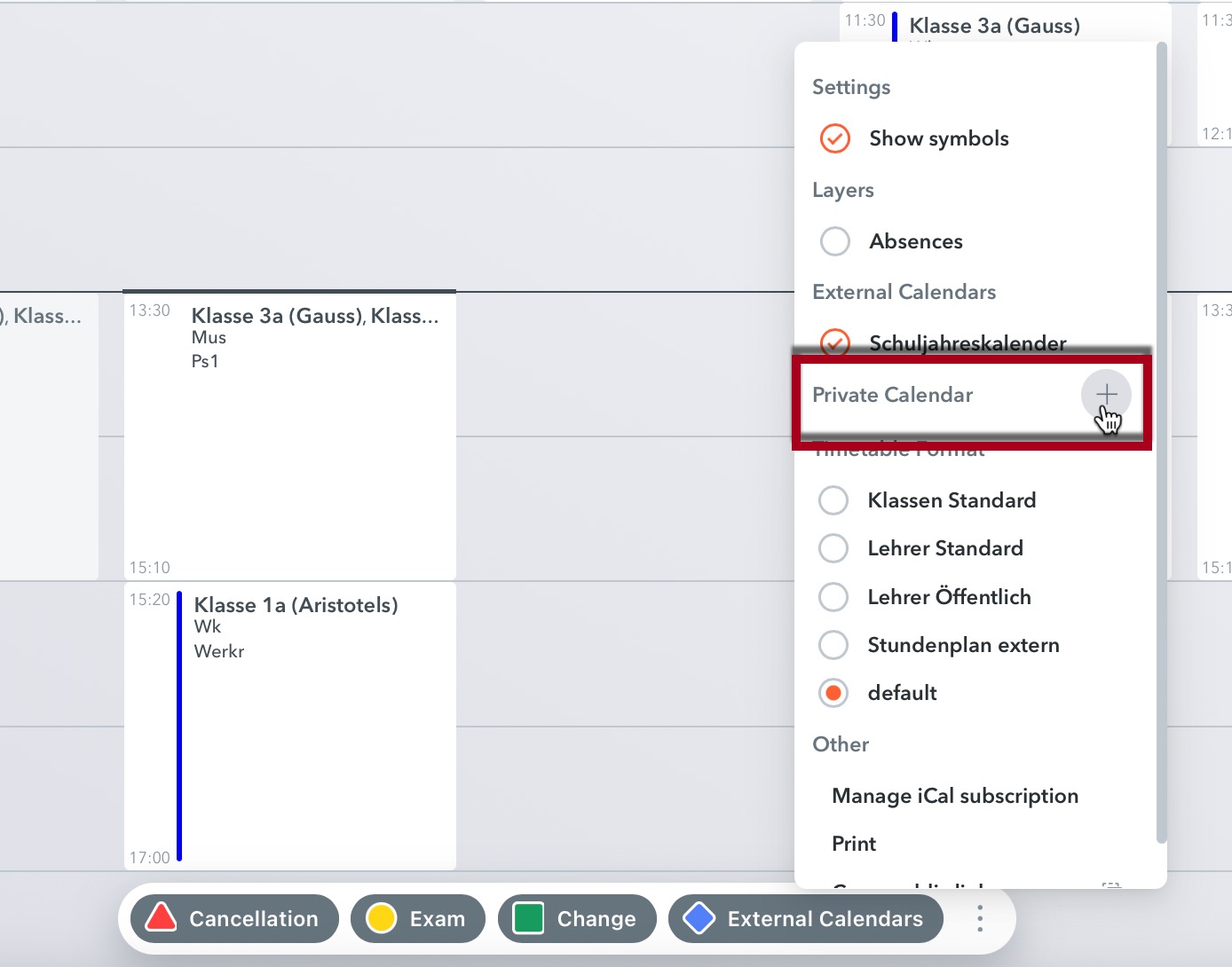1232x967 pixels.
Task: Open the three-dot overflow menu beside the legend
Action: (979, 918)
